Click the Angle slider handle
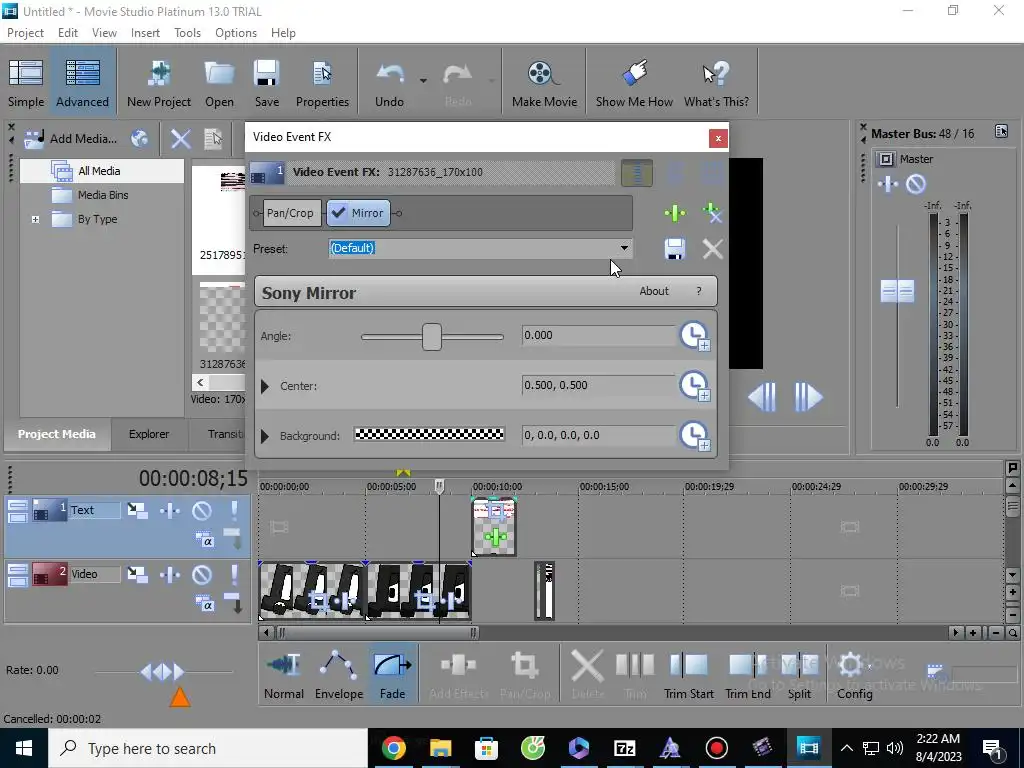 pos(432,337)
